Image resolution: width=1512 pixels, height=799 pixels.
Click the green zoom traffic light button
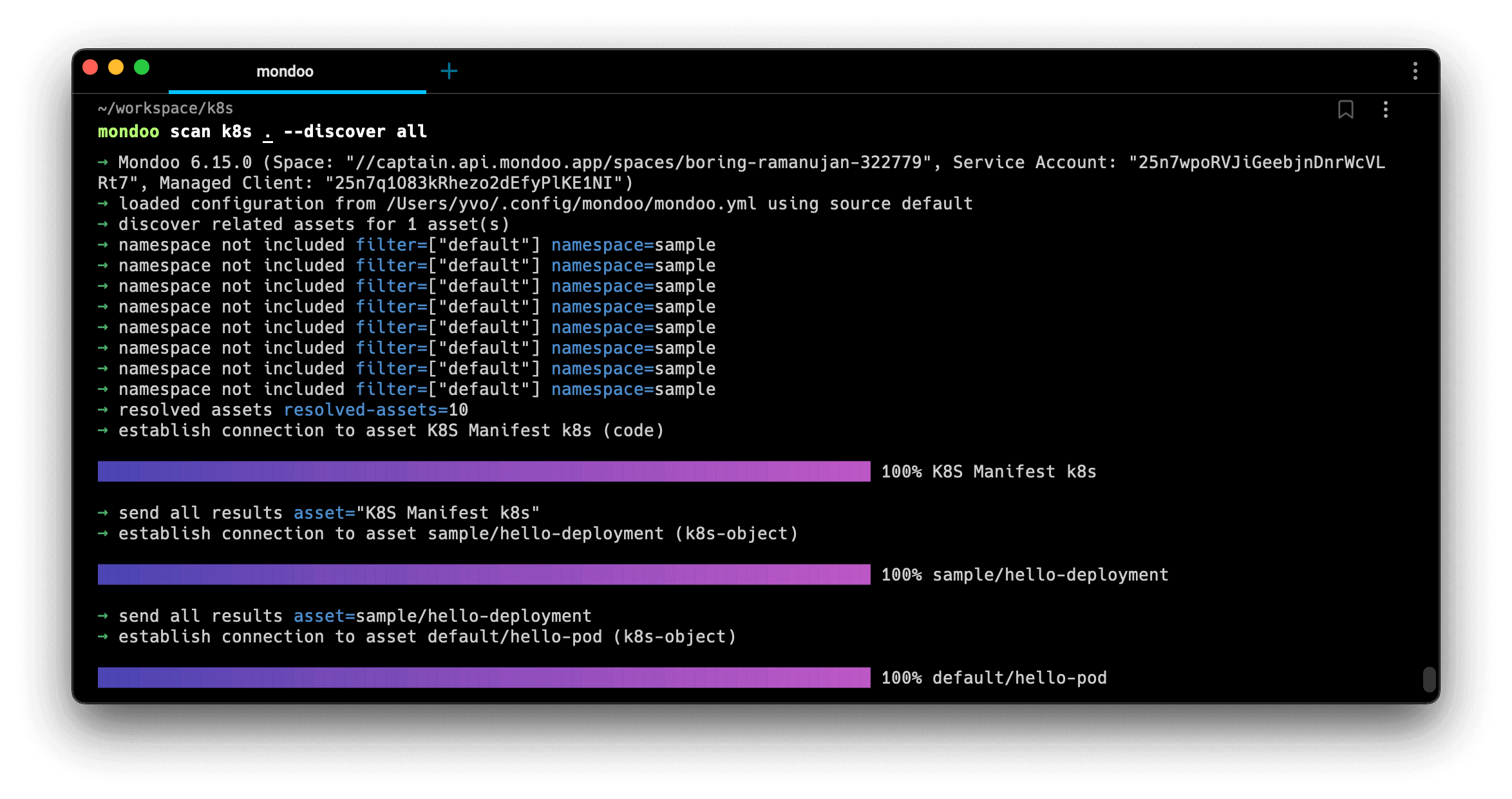pos(142,67)
